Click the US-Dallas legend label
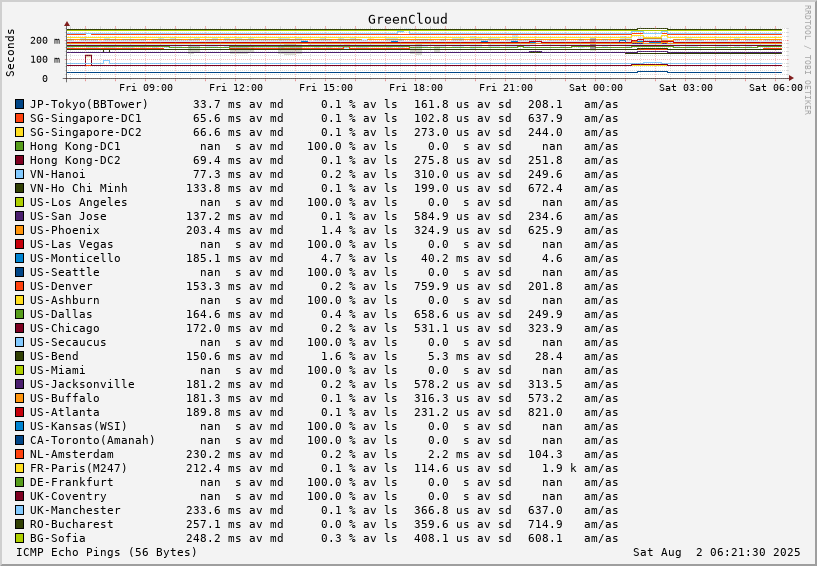Image resolution: width=817 pixels, height=566 pixels. point(61,314)
